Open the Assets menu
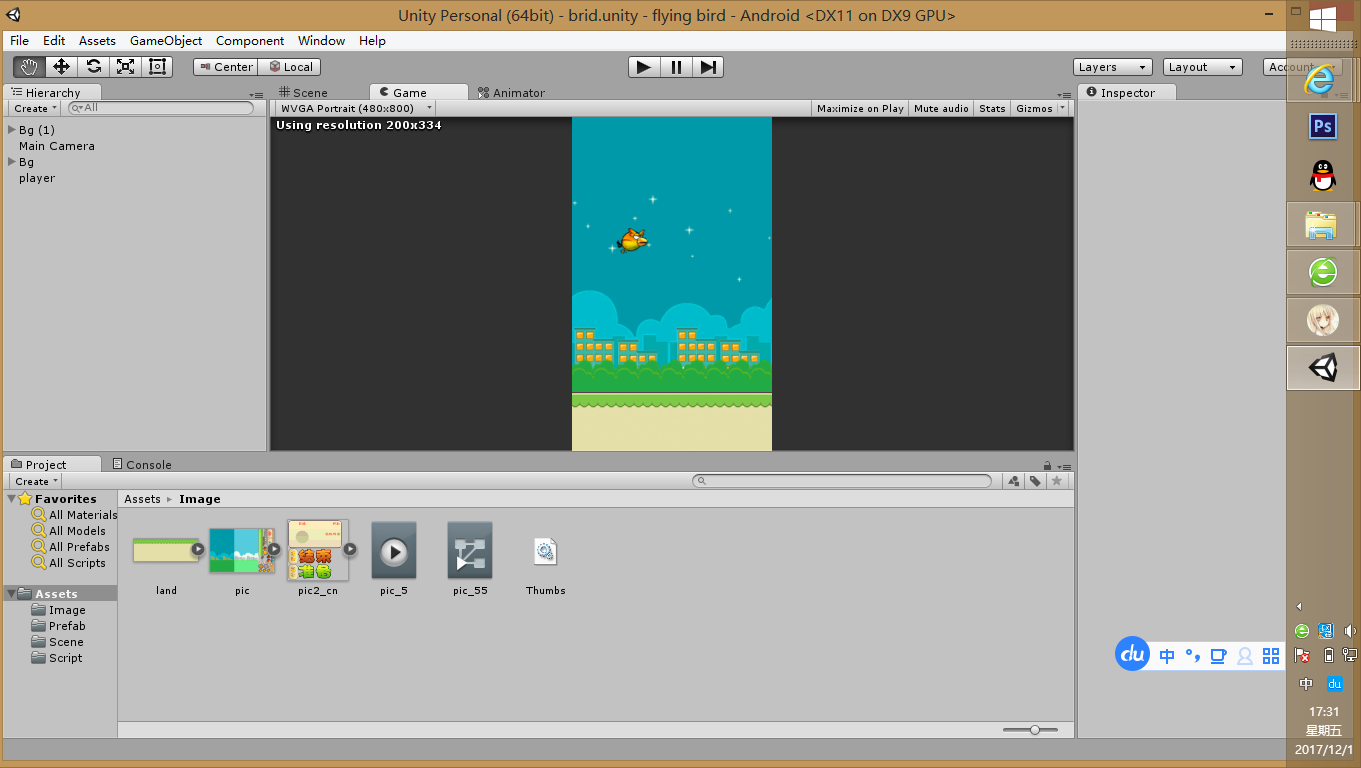The height and width of the screenshot is (768, 1361). [97, 41]
